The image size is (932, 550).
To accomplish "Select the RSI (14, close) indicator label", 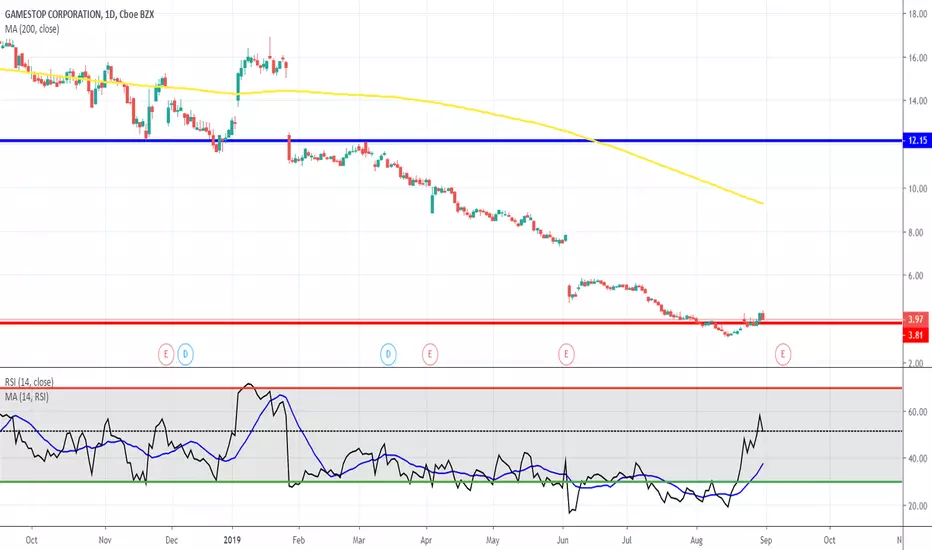I will point(29,382).
